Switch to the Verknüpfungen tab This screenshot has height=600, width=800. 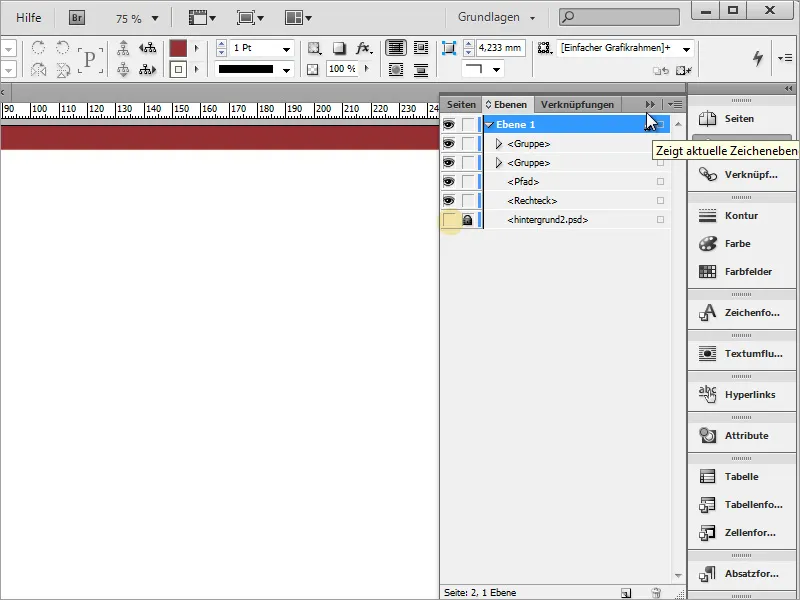pos(578,105)
